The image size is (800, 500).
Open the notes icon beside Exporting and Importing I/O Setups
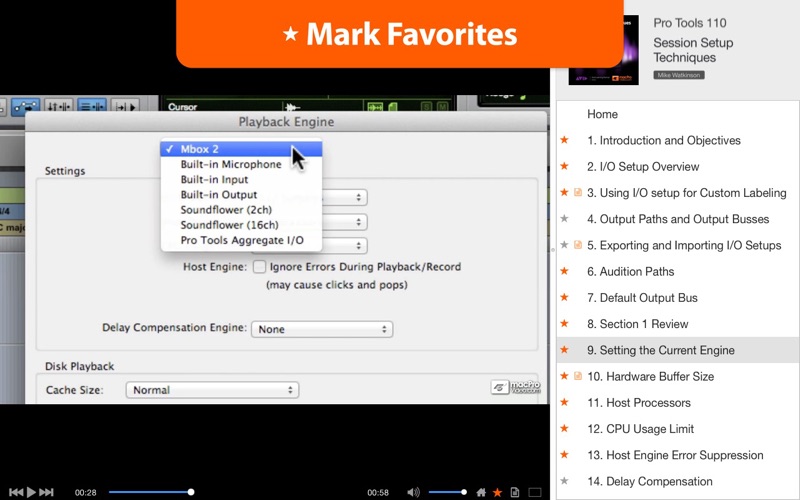tap(578, 245)
